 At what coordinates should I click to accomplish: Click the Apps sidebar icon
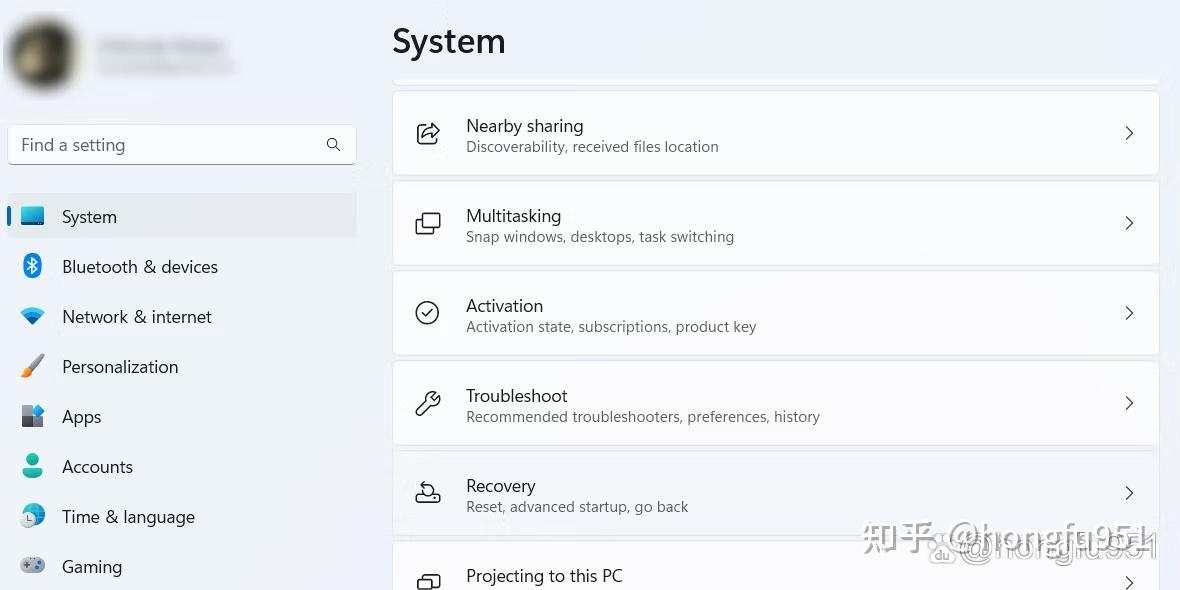click(32, 417)
